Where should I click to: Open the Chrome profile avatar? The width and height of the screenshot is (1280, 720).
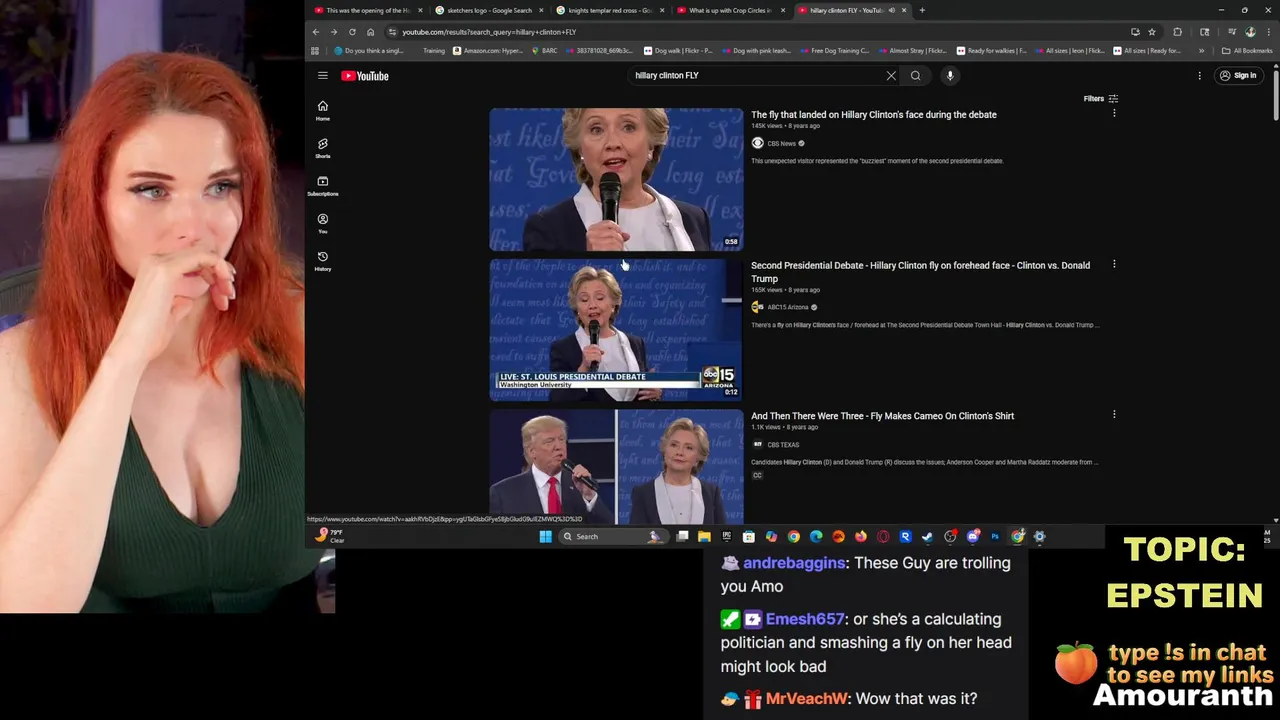[1250, 32]
